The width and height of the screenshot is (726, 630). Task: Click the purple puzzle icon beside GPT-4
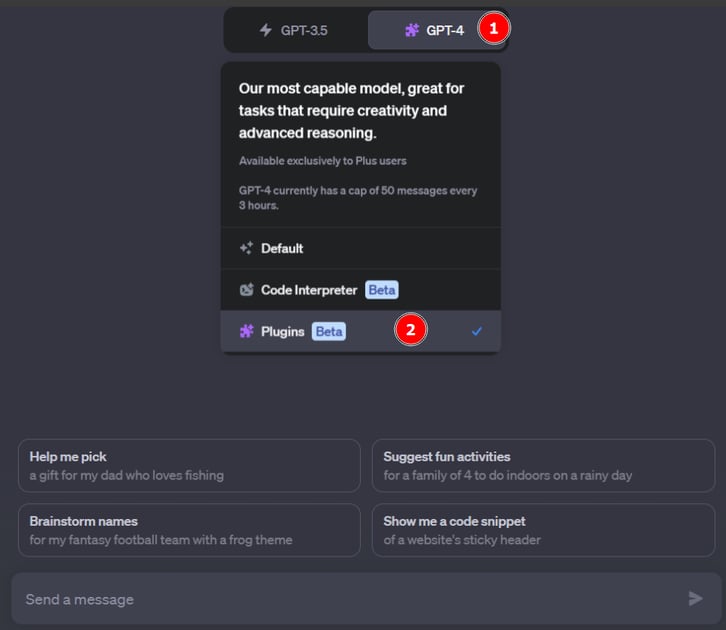[x=412, y=30]
